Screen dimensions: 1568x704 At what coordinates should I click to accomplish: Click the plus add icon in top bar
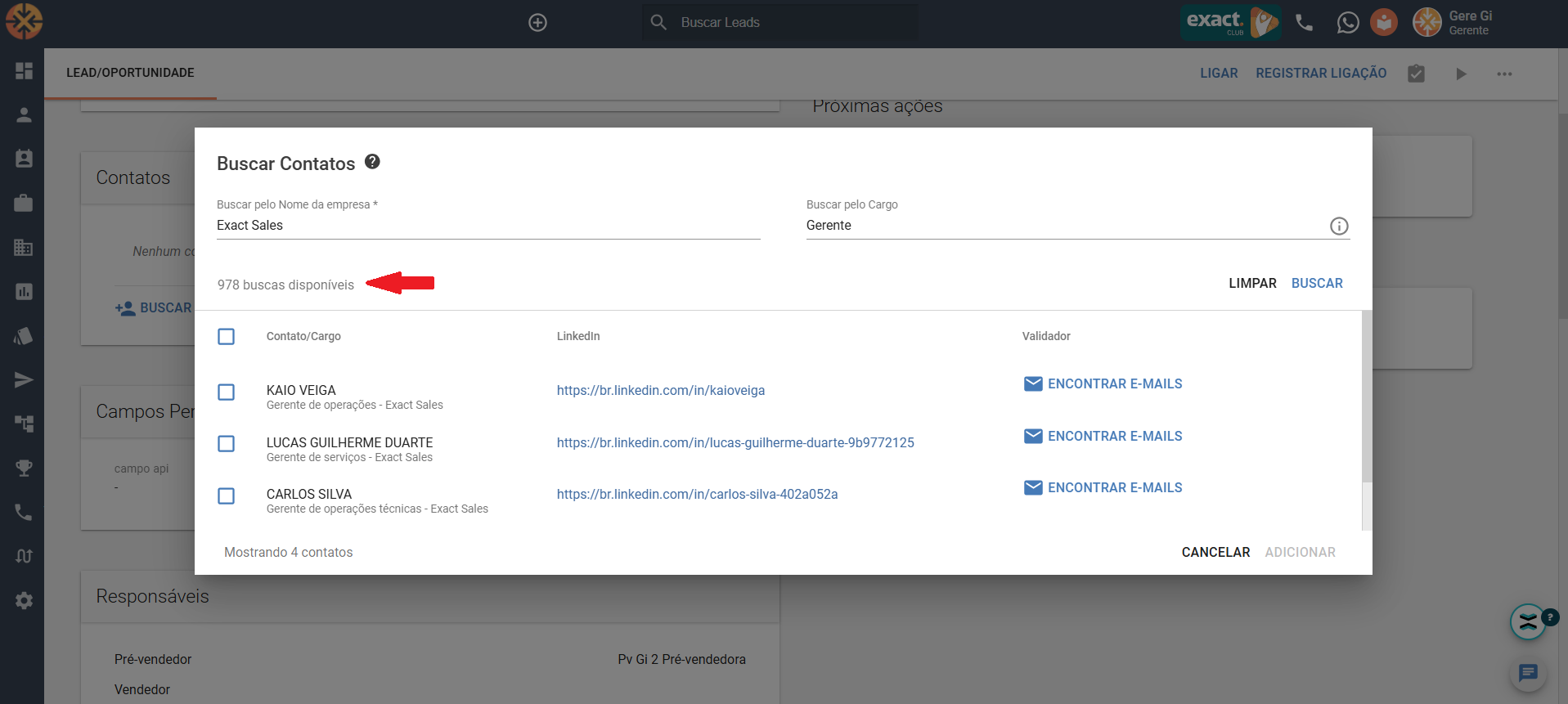[x=537, y=23]
